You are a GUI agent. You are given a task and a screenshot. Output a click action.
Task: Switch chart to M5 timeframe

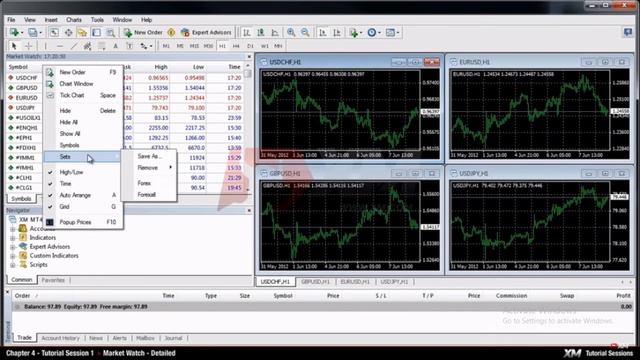pyautogui.click(x=180, y=46)
